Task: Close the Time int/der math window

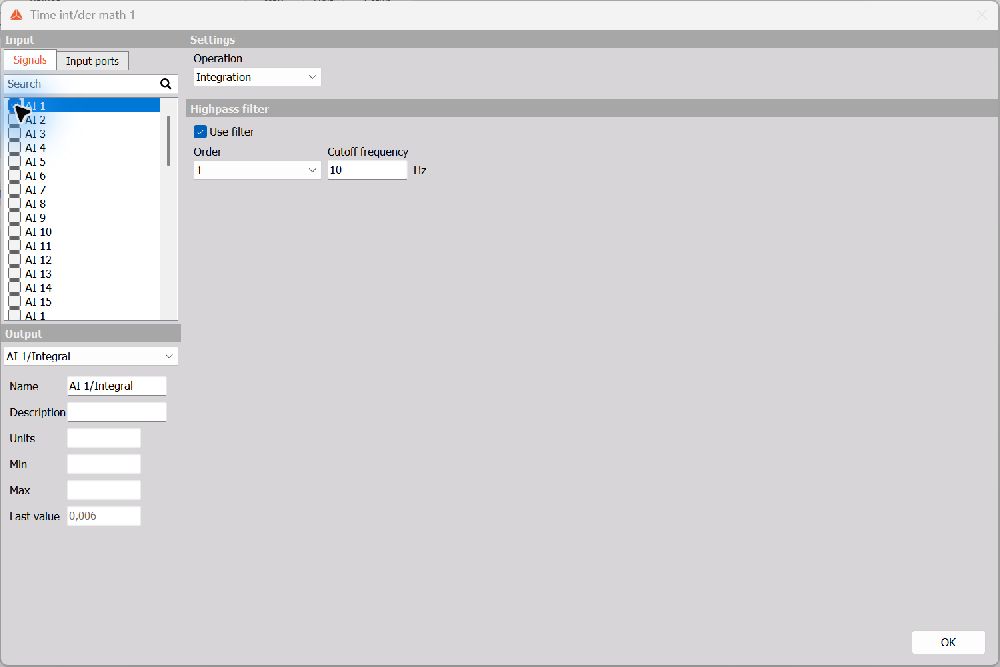Action: point(982,15)
